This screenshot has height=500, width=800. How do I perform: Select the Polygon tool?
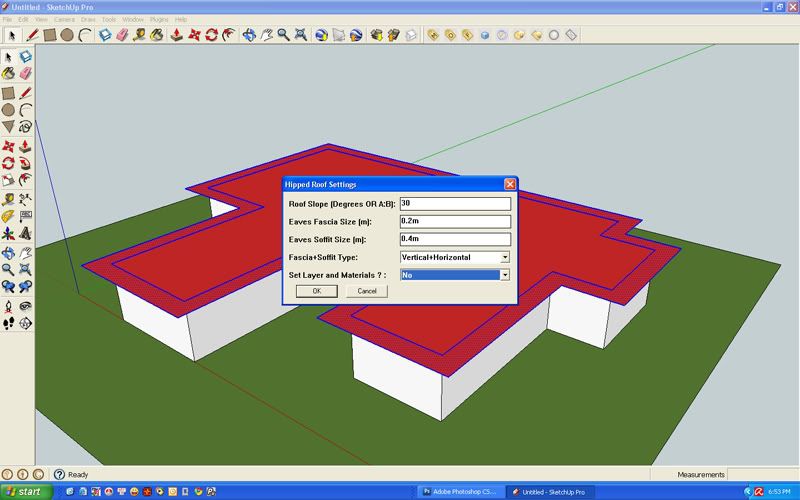(8, 127)
